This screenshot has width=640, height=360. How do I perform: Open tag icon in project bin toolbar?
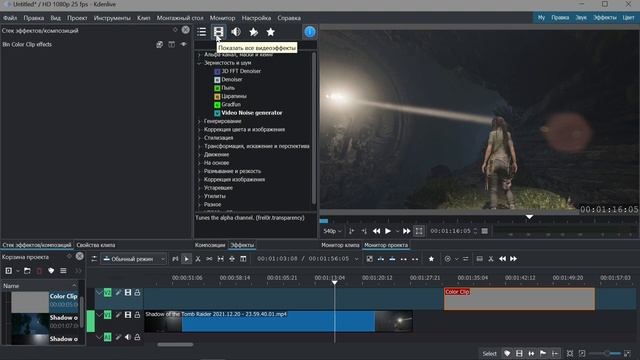click(51, 271)
